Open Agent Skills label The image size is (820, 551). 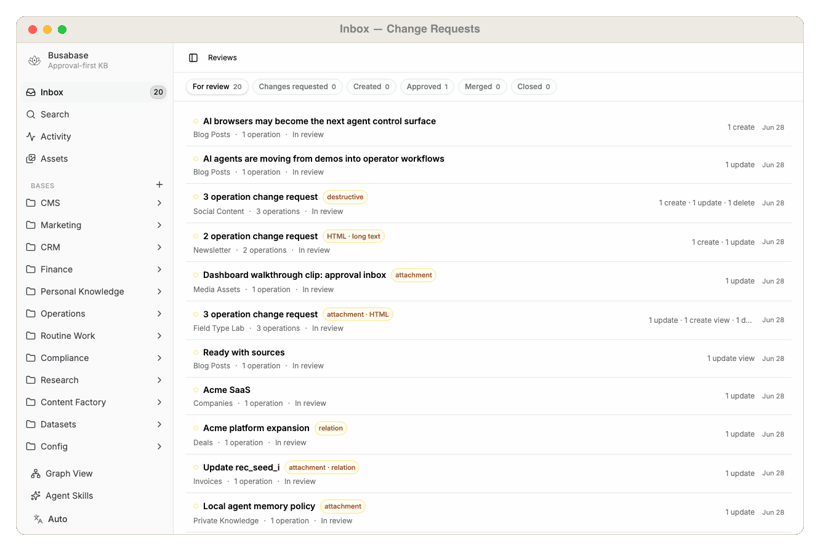[x=69, y=496]
